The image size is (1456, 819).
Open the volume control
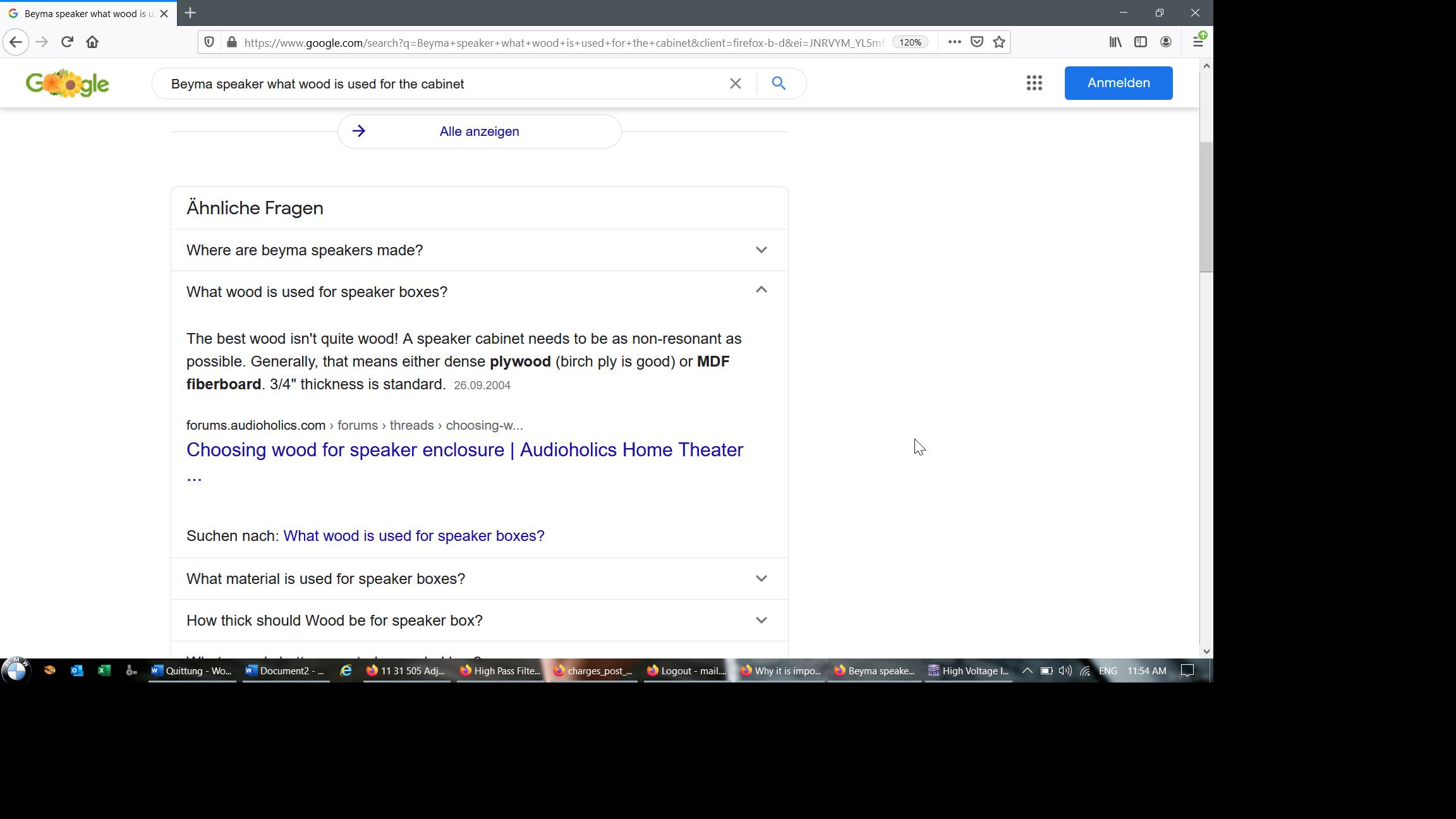[1065, 670]
